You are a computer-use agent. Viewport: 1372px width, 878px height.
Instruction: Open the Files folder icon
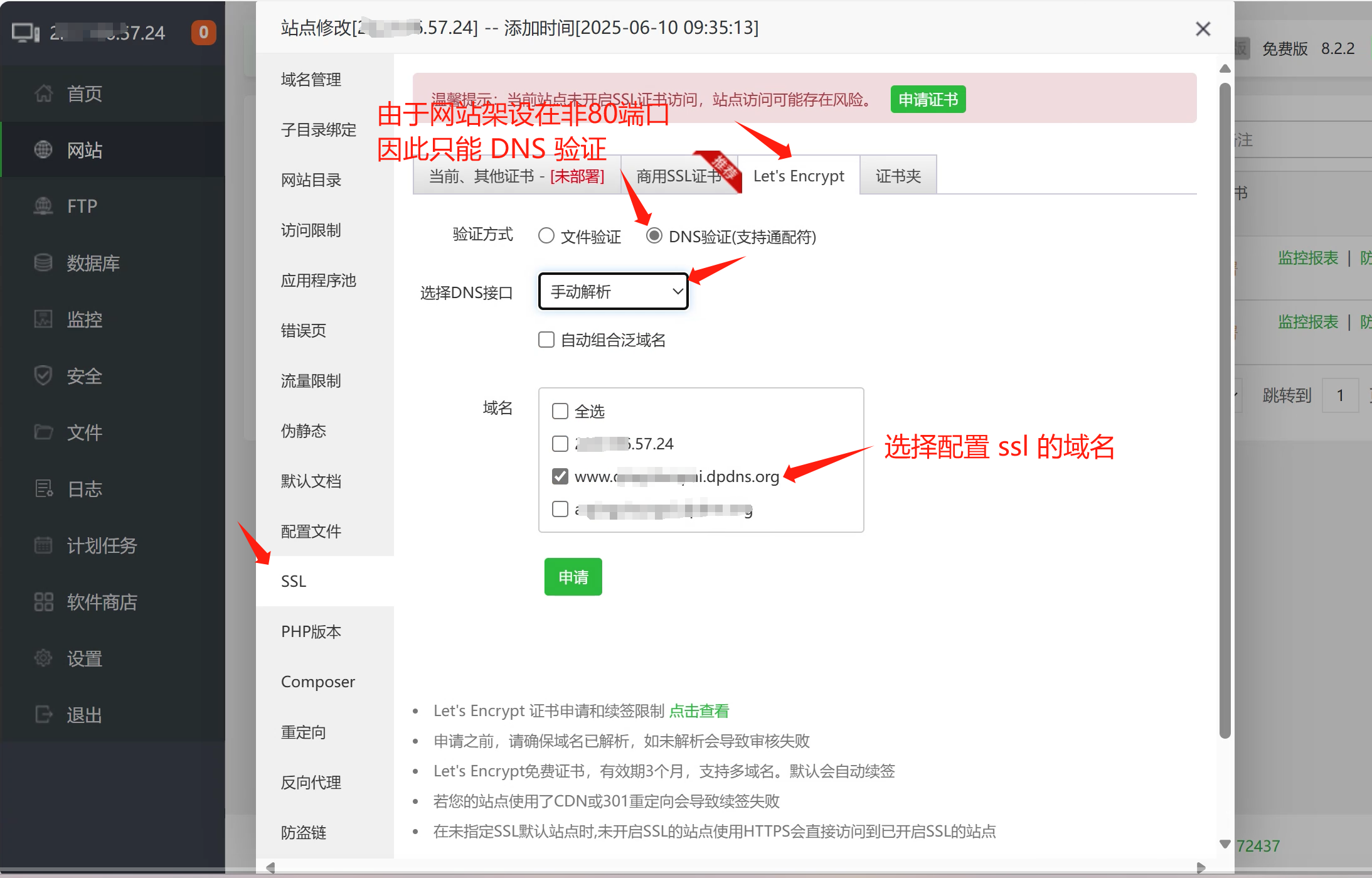(x=43, y=432)
